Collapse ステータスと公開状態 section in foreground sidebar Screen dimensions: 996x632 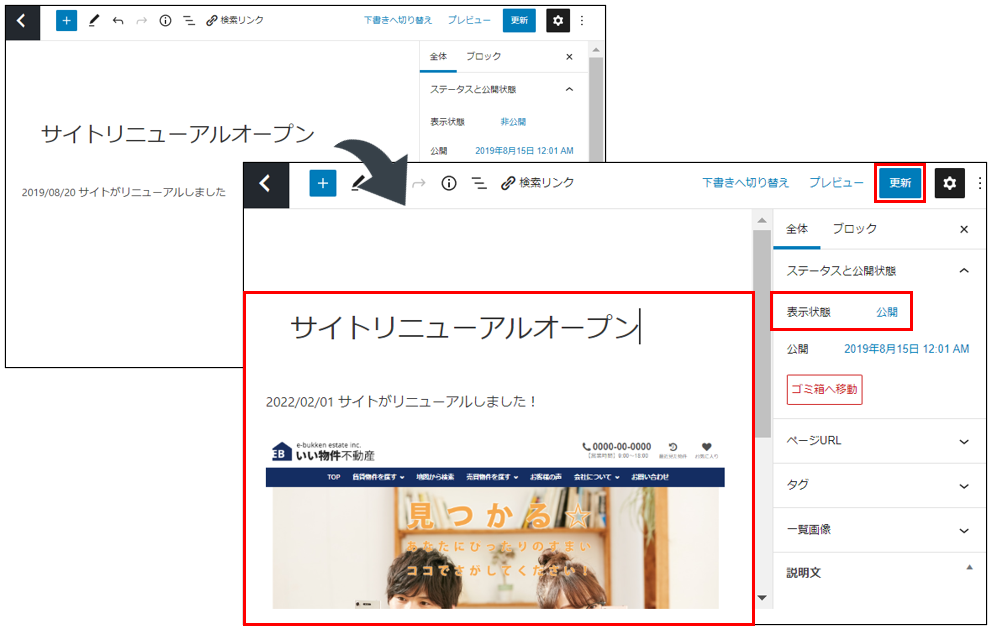pyautogui.click(x=964, y=270)
